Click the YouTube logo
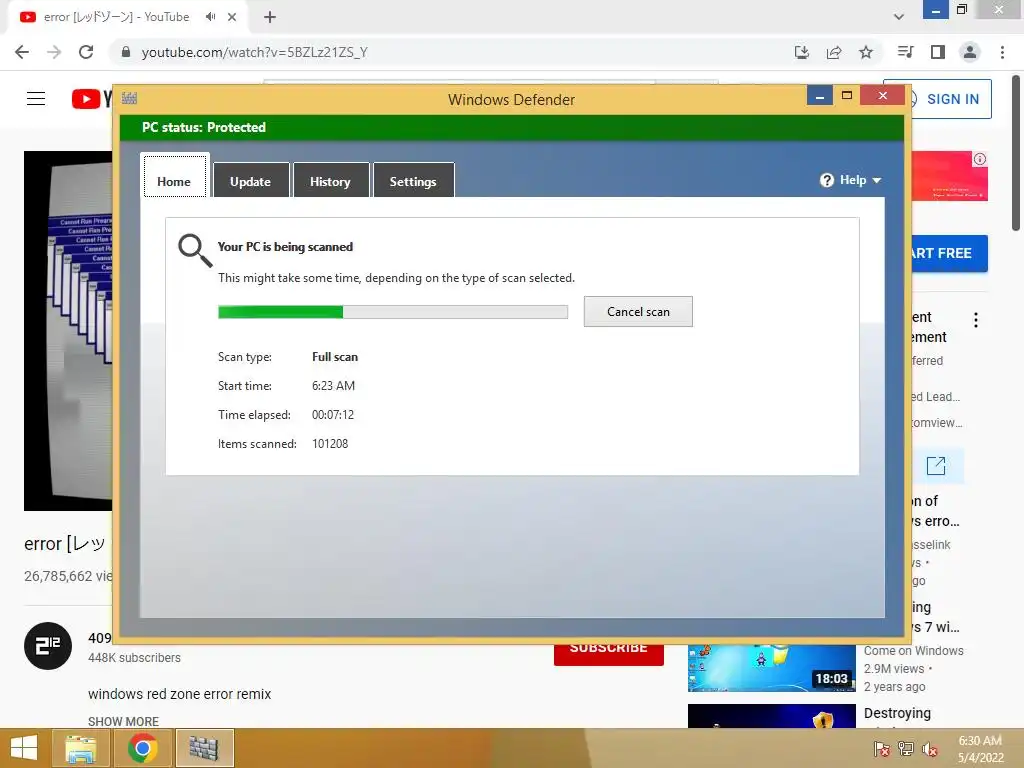 pos(91,99)
